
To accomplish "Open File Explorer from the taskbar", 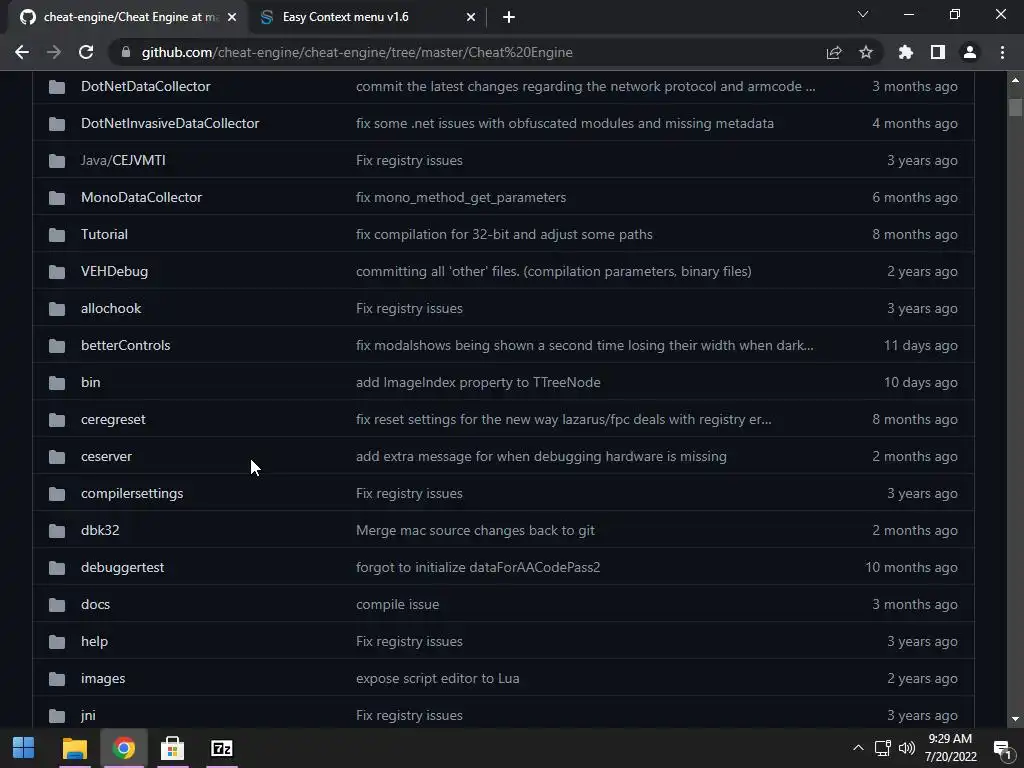I will 74,748.
